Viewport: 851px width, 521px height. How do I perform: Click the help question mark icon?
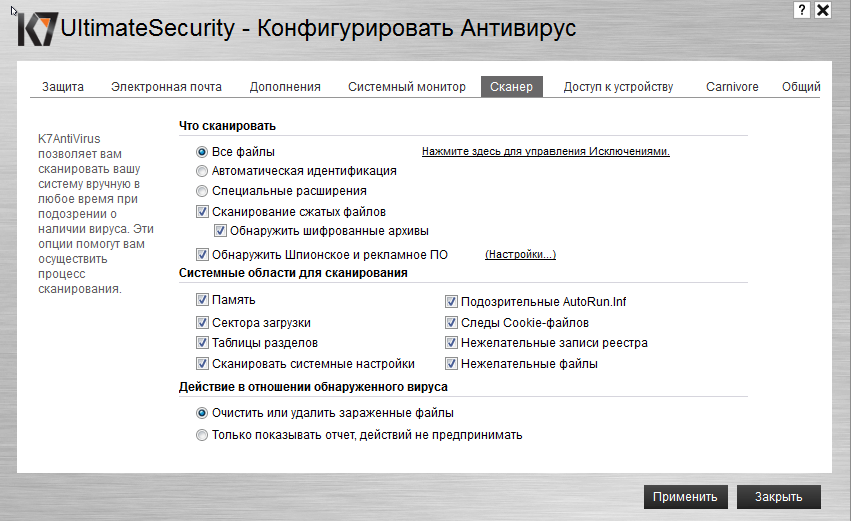point(802,10)
